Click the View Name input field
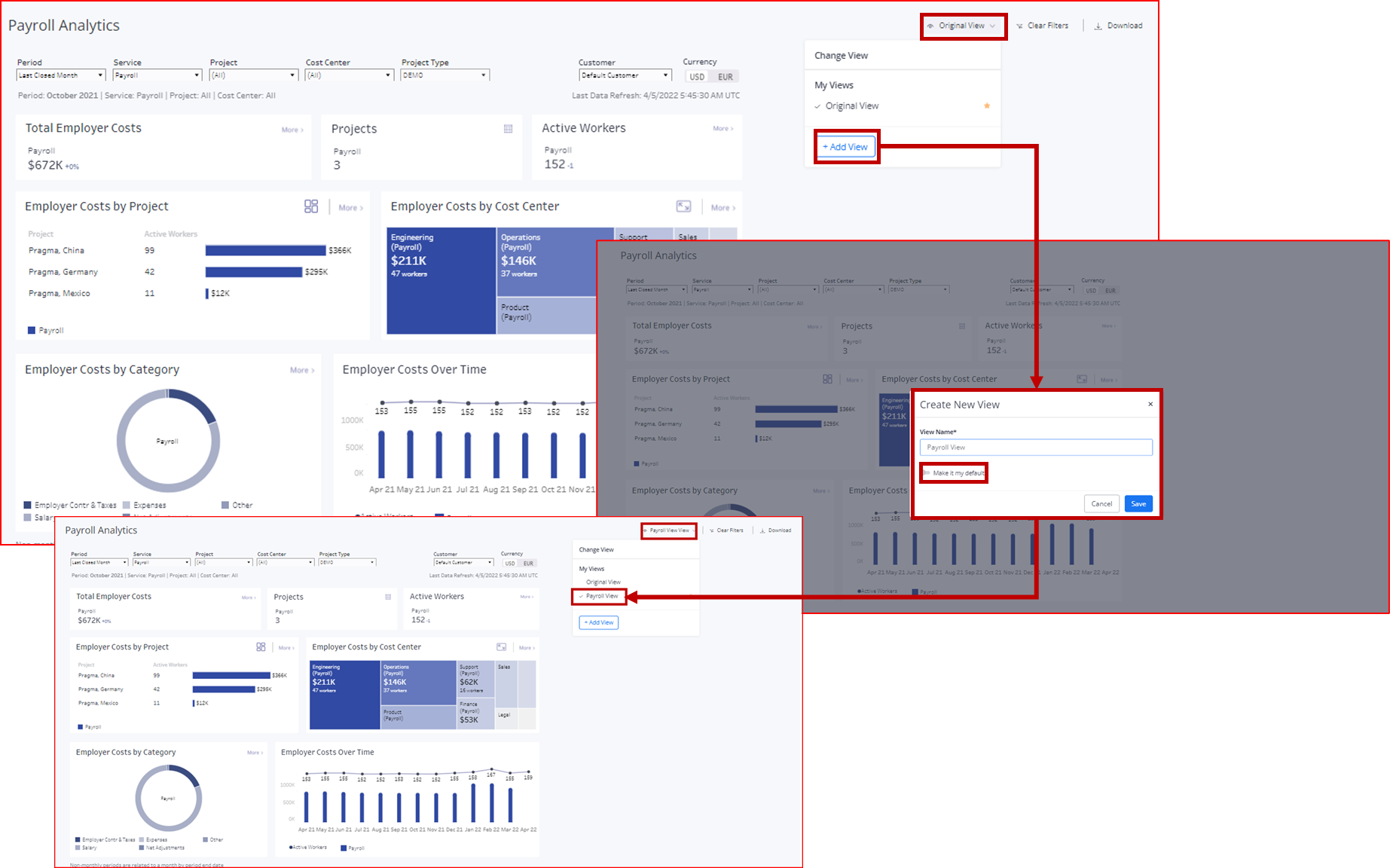Screen dimensions: 1390x868 tap(1036, 447)
